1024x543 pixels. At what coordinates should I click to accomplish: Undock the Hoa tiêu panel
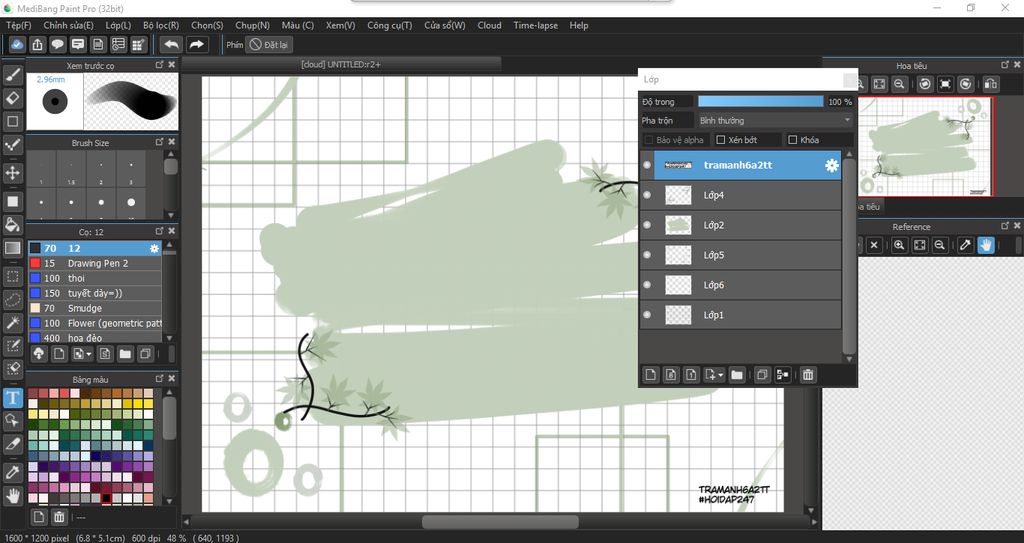click(1005, 65)
